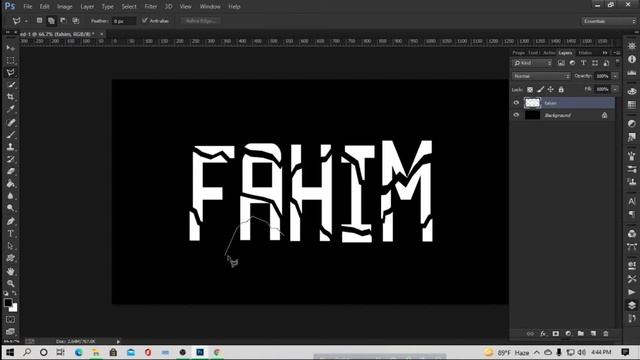Screen dimensions: 640x360
Task: Select the Zoom tool
Action: tap(11, 283)
